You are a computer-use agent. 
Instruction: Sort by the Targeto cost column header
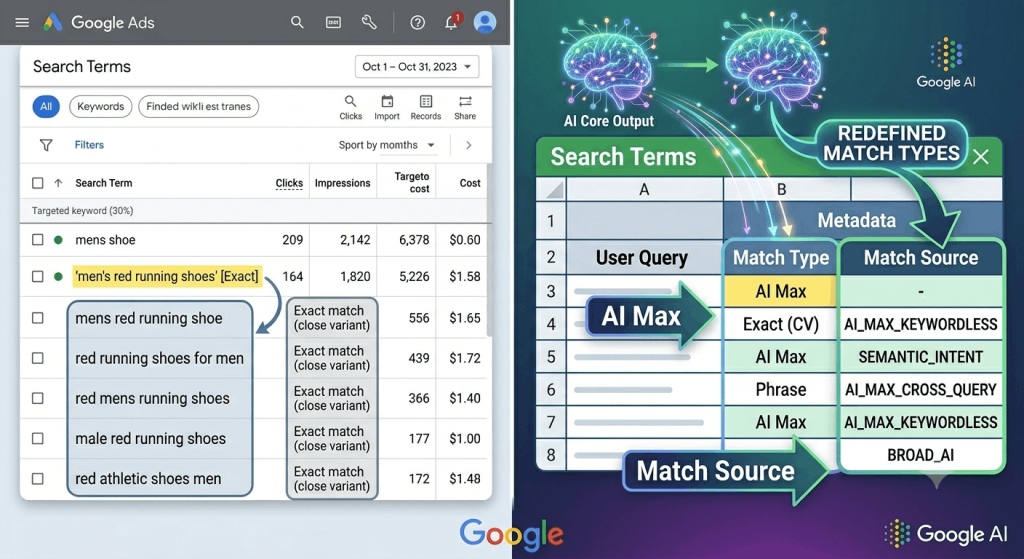[x=412, y=182]
